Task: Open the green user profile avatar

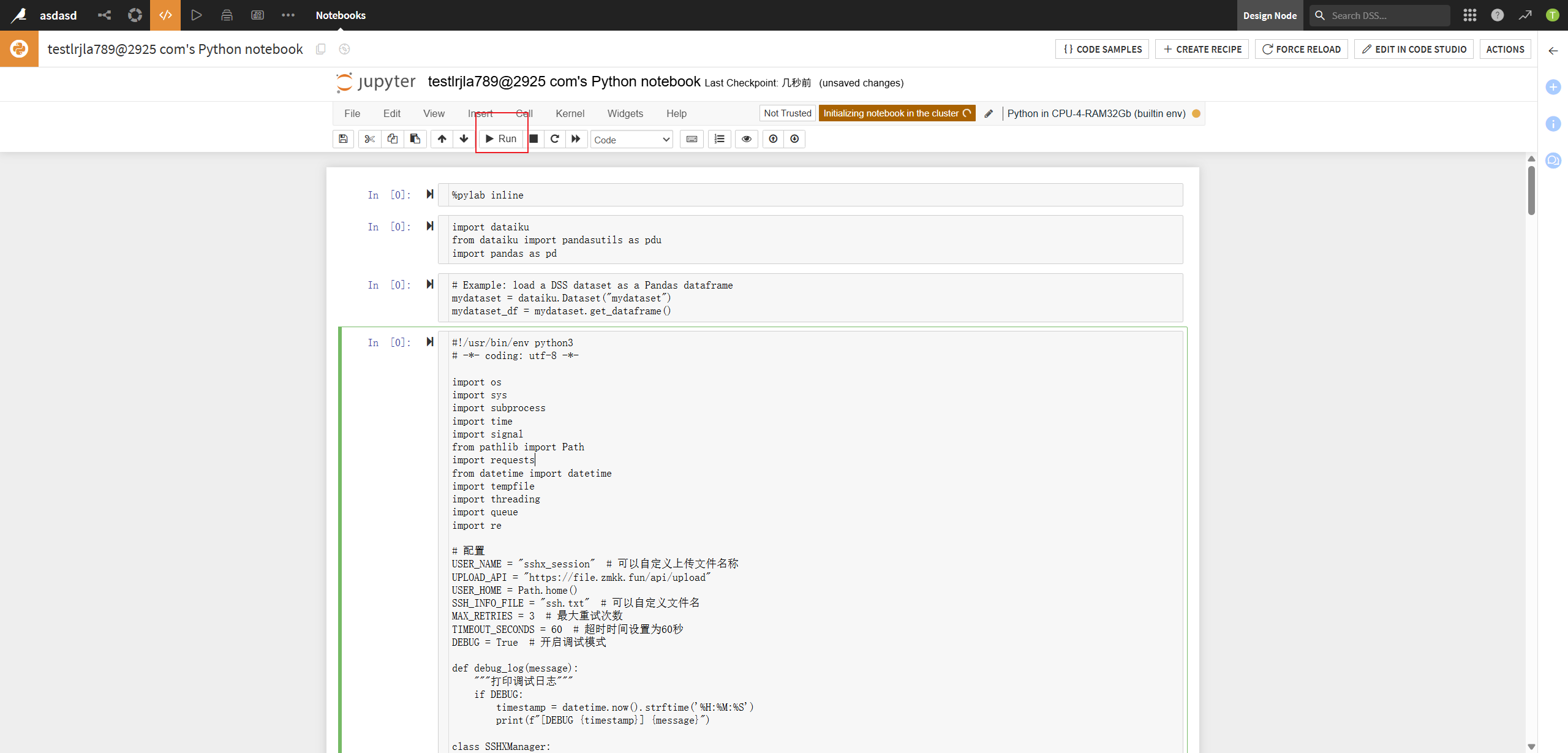Action: [x=1553, y=15]
